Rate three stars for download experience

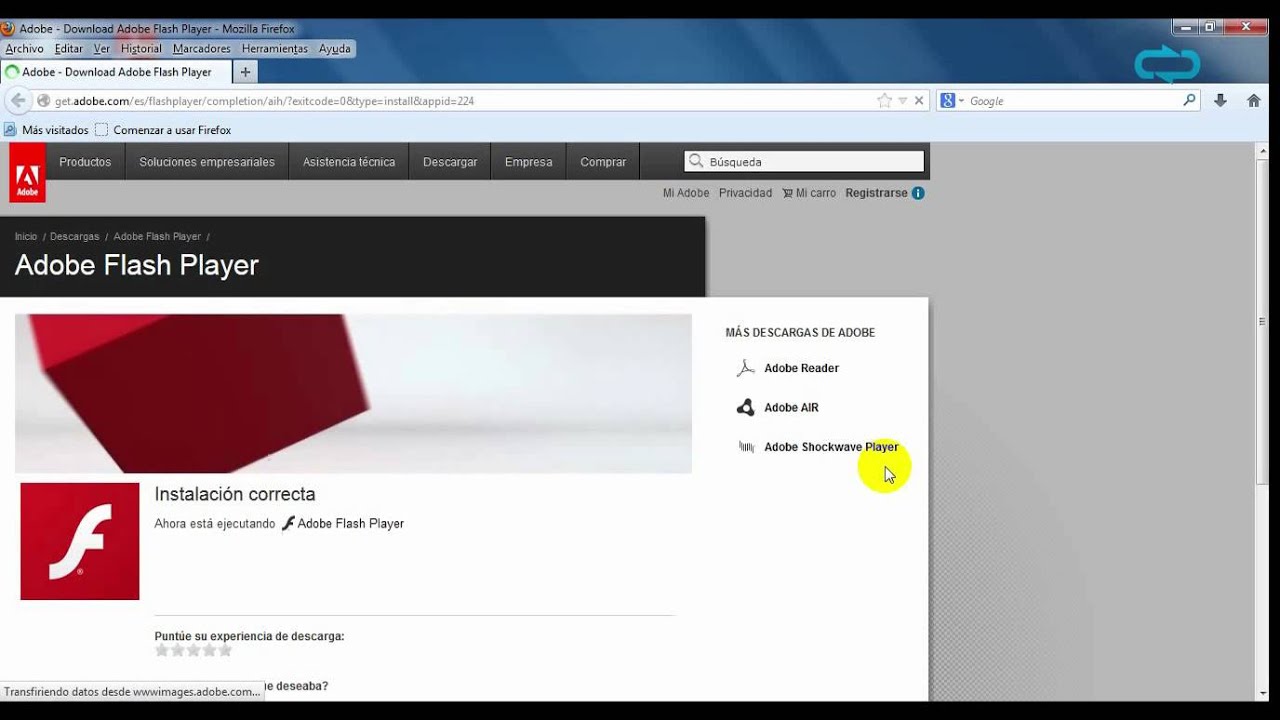pos(194,650)
